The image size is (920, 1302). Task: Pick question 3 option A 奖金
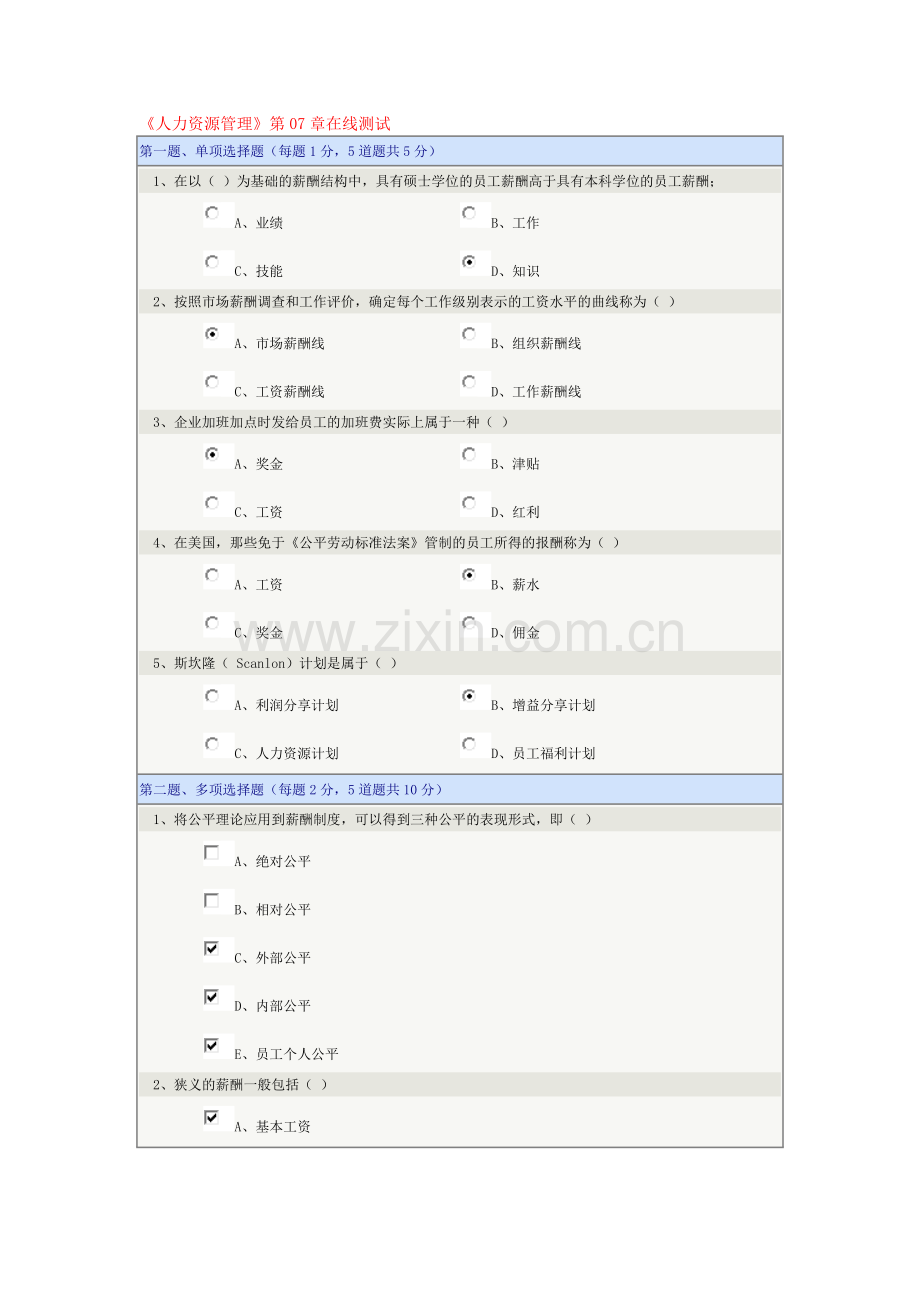pyautogui.click(x=212, y=455)
